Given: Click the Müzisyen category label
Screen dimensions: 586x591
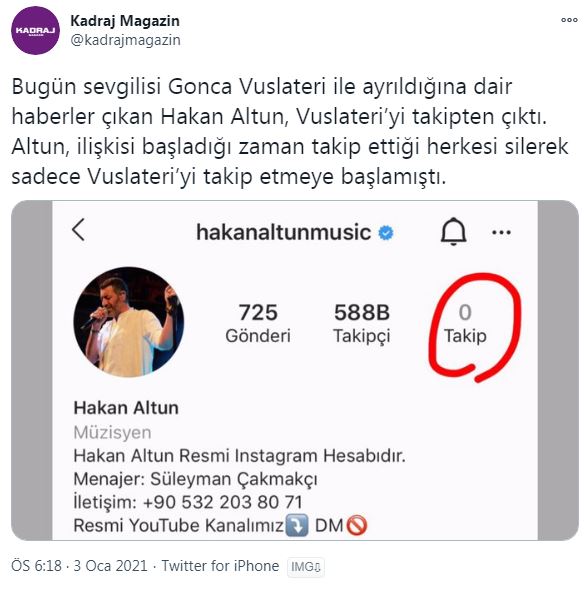Looking at the screenshot, I should [112, 432].
